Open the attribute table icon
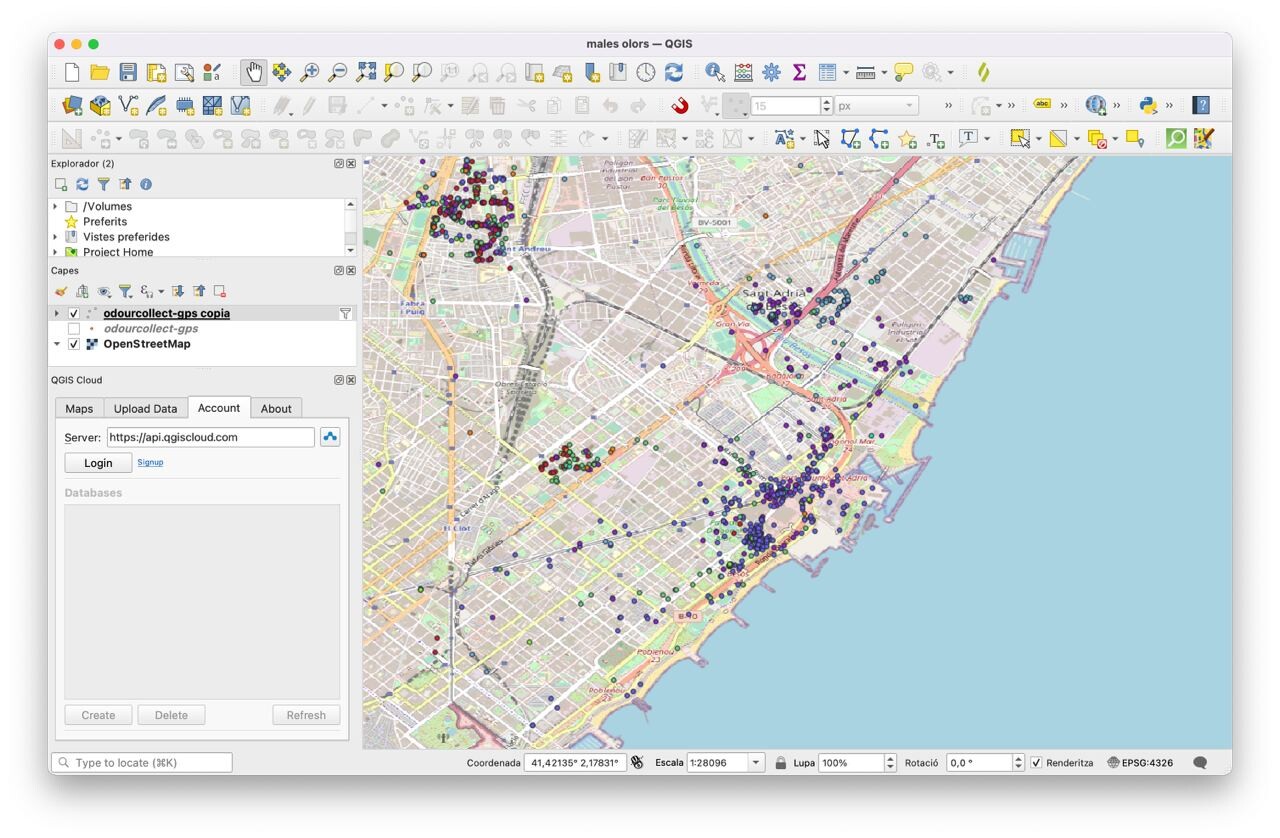Image resolution: width=1280 pixels, height=838 pixels. point(827,72)
